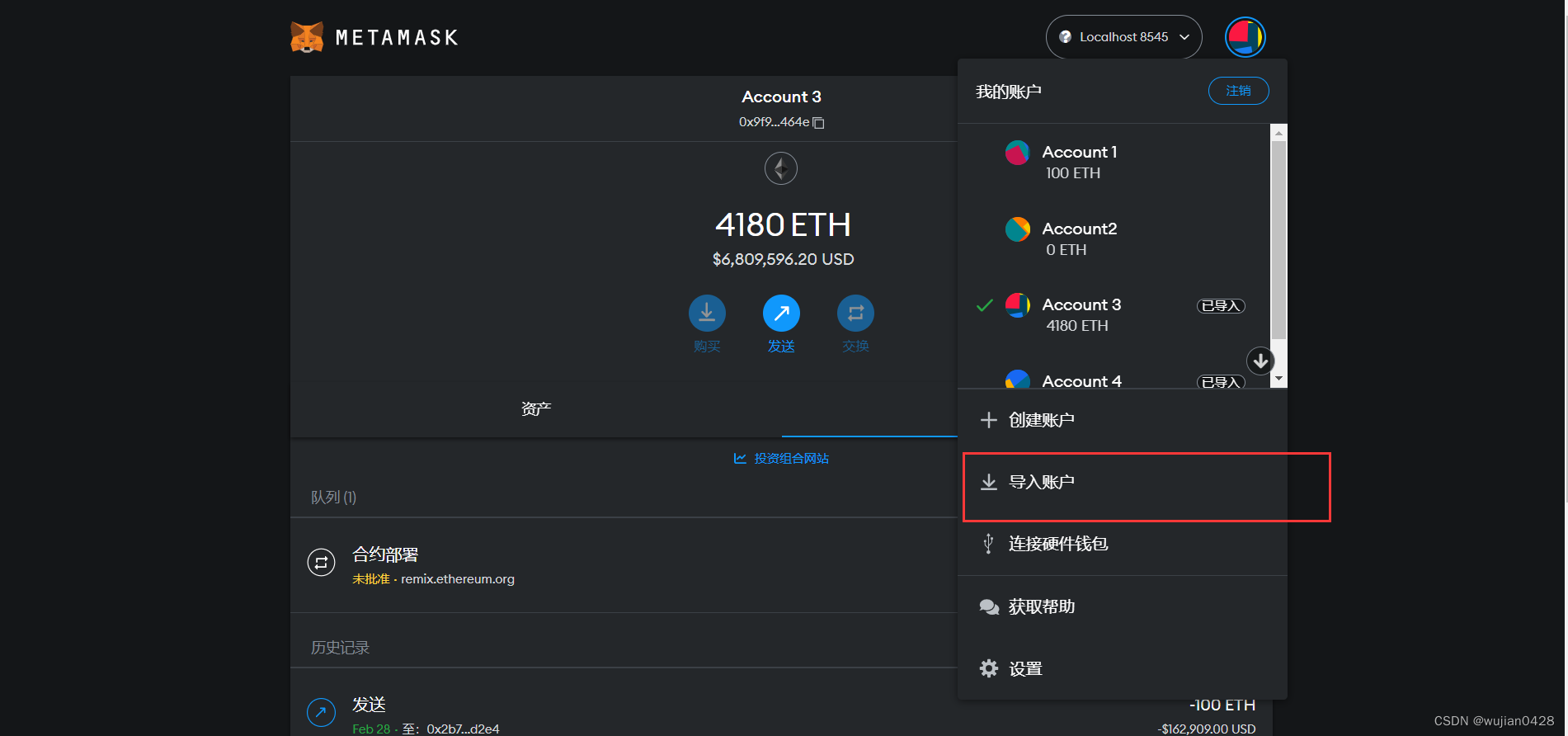This screenshot has height=736, width=1568.
Task: Open the Localhost 8545 network dropdown
Action: coord(1123,37)
